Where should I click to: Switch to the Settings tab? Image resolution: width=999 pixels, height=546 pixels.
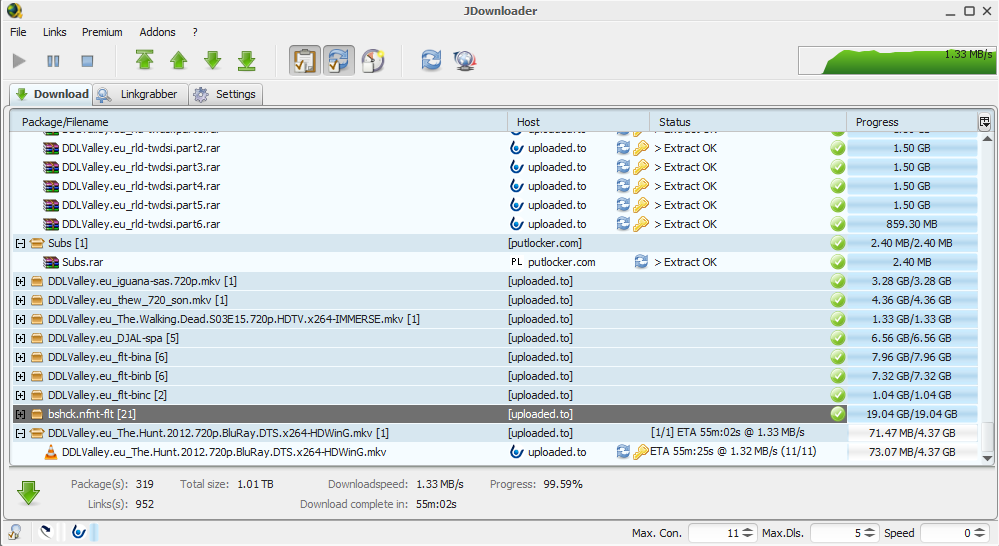pos(226,94)
